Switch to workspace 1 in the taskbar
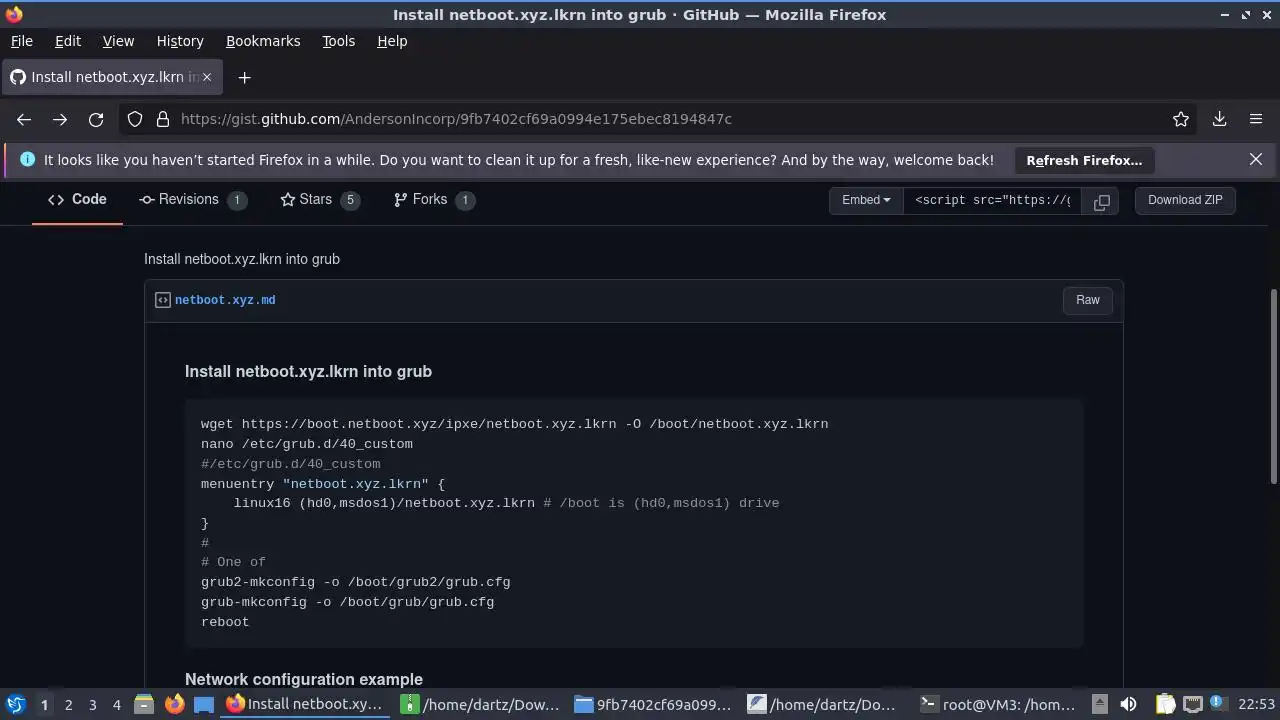This screenshot has height=720, width=1280. click(44, 704)
